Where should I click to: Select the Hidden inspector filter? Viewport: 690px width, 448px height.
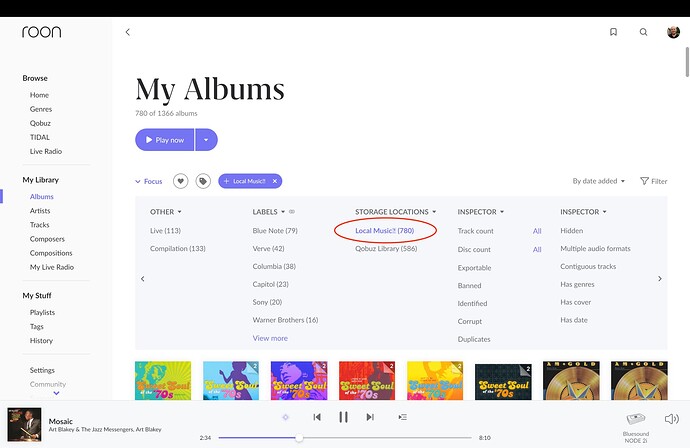click(572, 231)
